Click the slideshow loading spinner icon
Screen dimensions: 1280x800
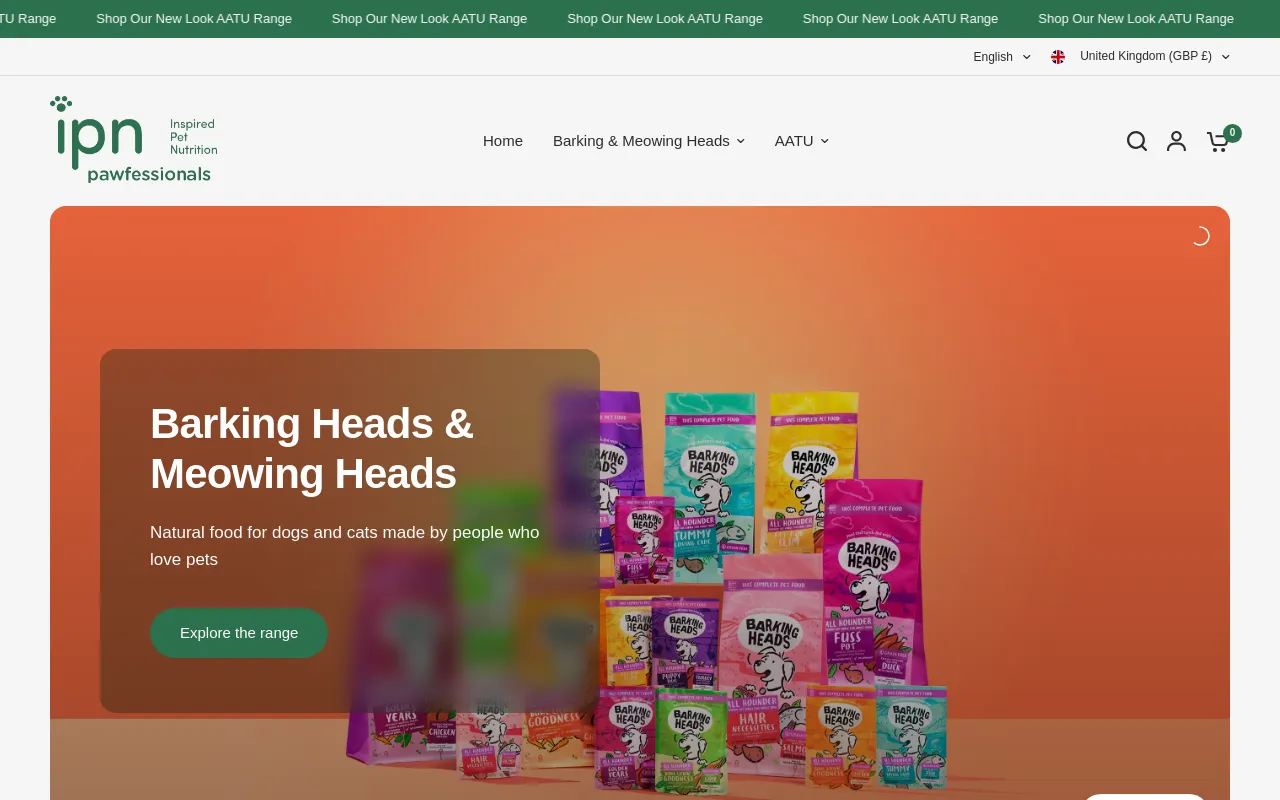1200,236
